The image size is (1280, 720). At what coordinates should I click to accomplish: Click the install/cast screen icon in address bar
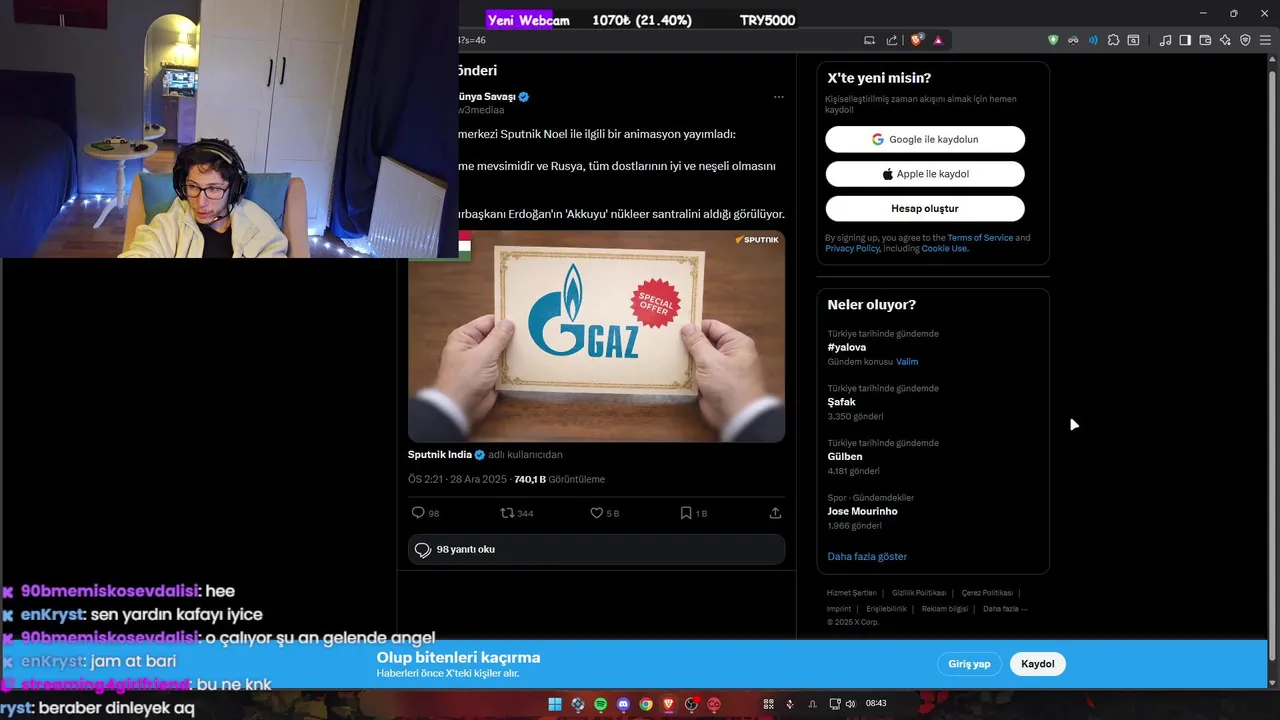[869, 40]
